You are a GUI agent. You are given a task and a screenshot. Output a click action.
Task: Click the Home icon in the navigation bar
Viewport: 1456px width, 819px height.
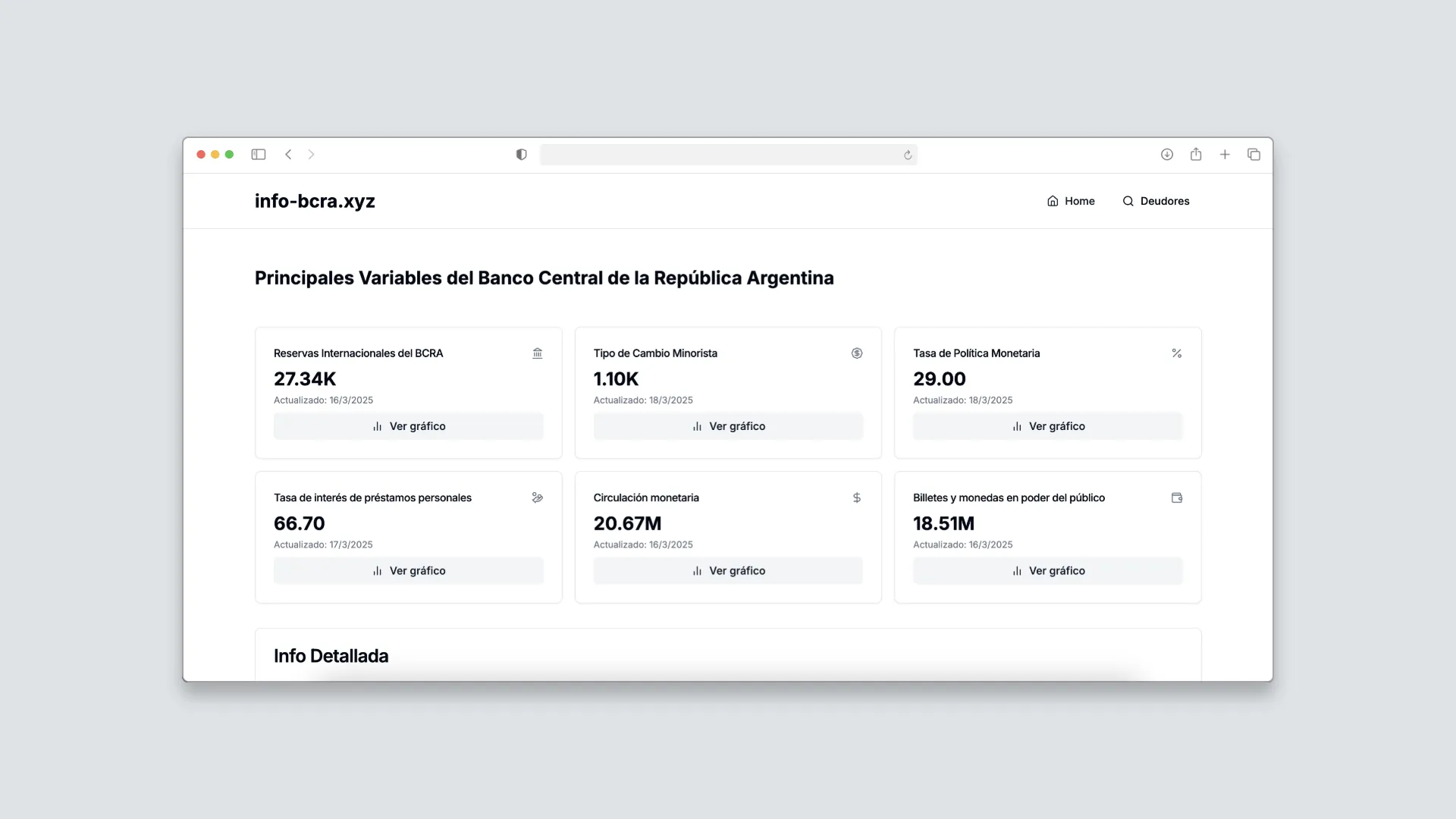(1052, 201)
